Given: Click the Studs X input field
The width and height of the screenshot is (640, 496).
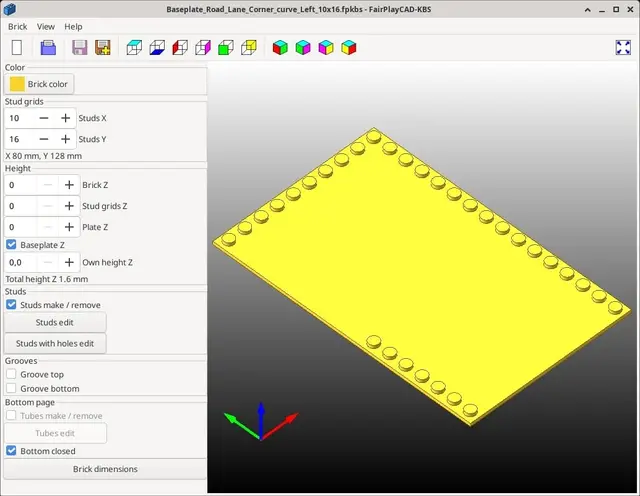Looking at the screenshot, I should (x=20, y=118).
